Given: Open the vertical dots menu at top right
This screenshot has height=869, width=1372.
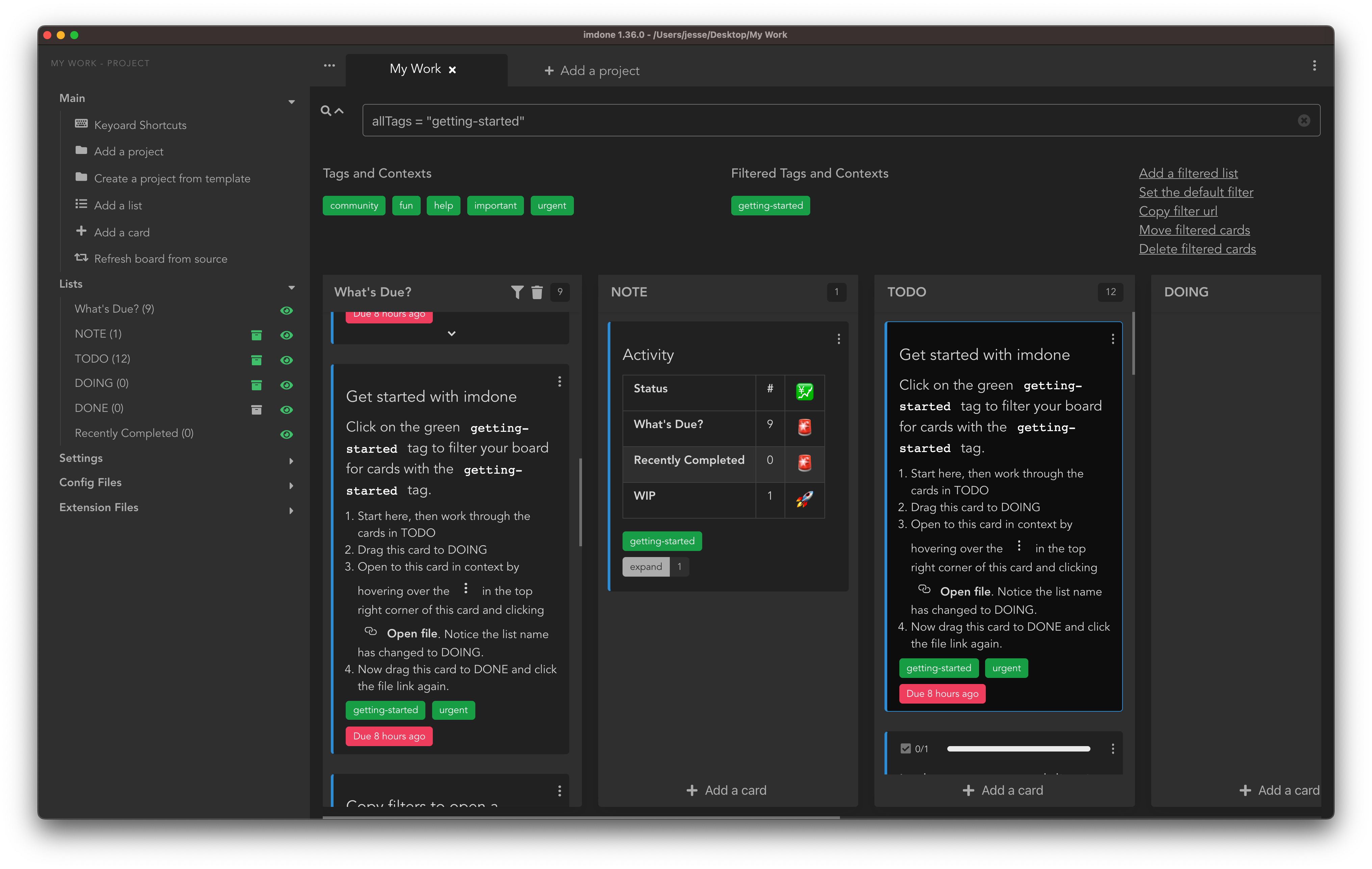Looking at the screenshot, I should pos(1314,65).
